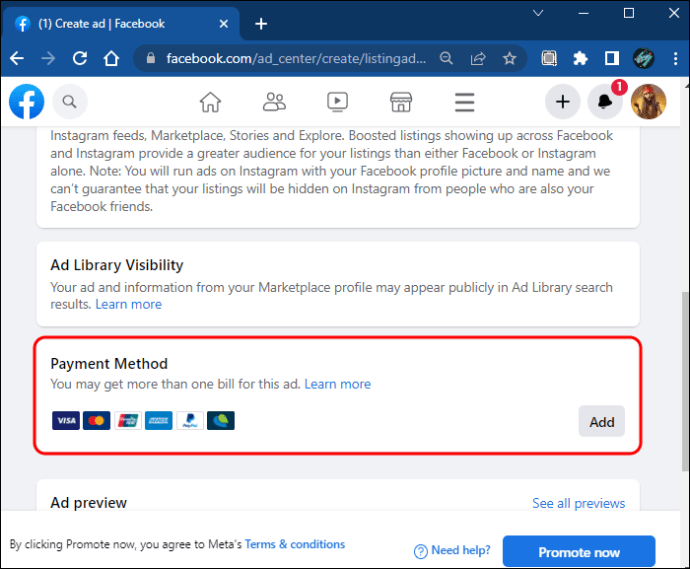Open Learn more under Payment Method

click(x=338, y=384)
